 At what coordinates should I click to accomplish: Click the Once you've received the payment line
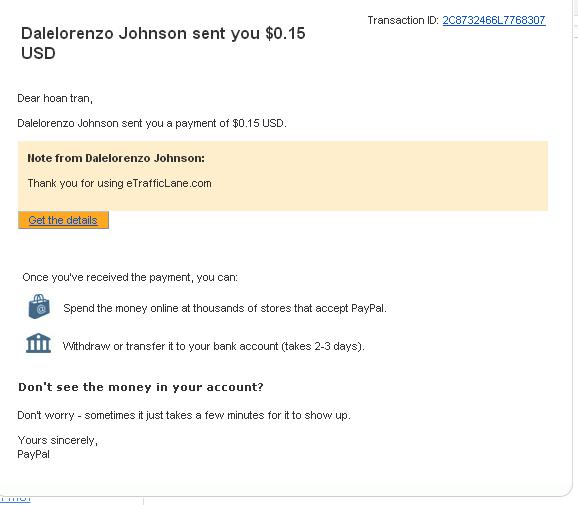(x=130, y=277)
